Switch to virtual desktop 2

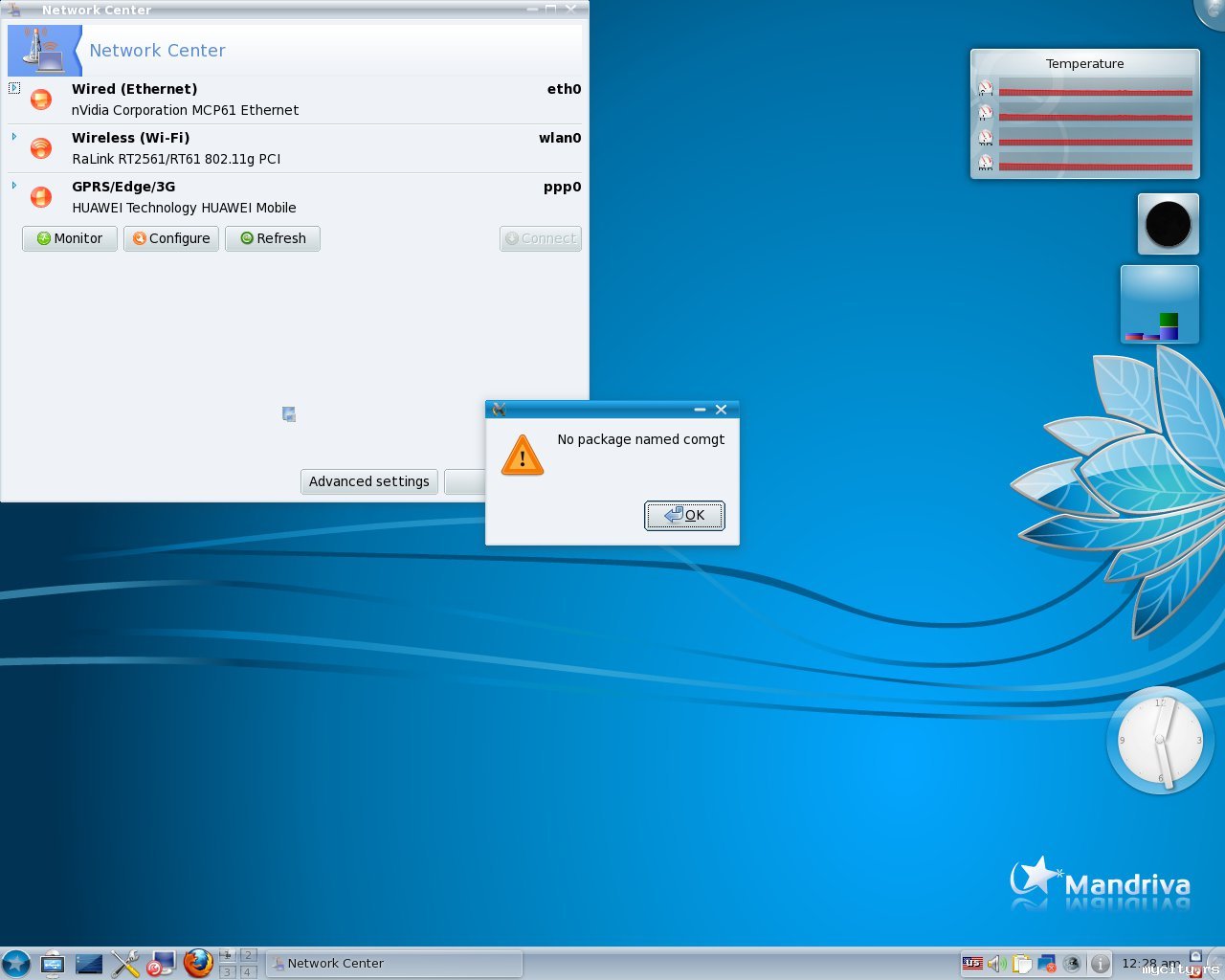pyautogui.click(x=248, y=955)
